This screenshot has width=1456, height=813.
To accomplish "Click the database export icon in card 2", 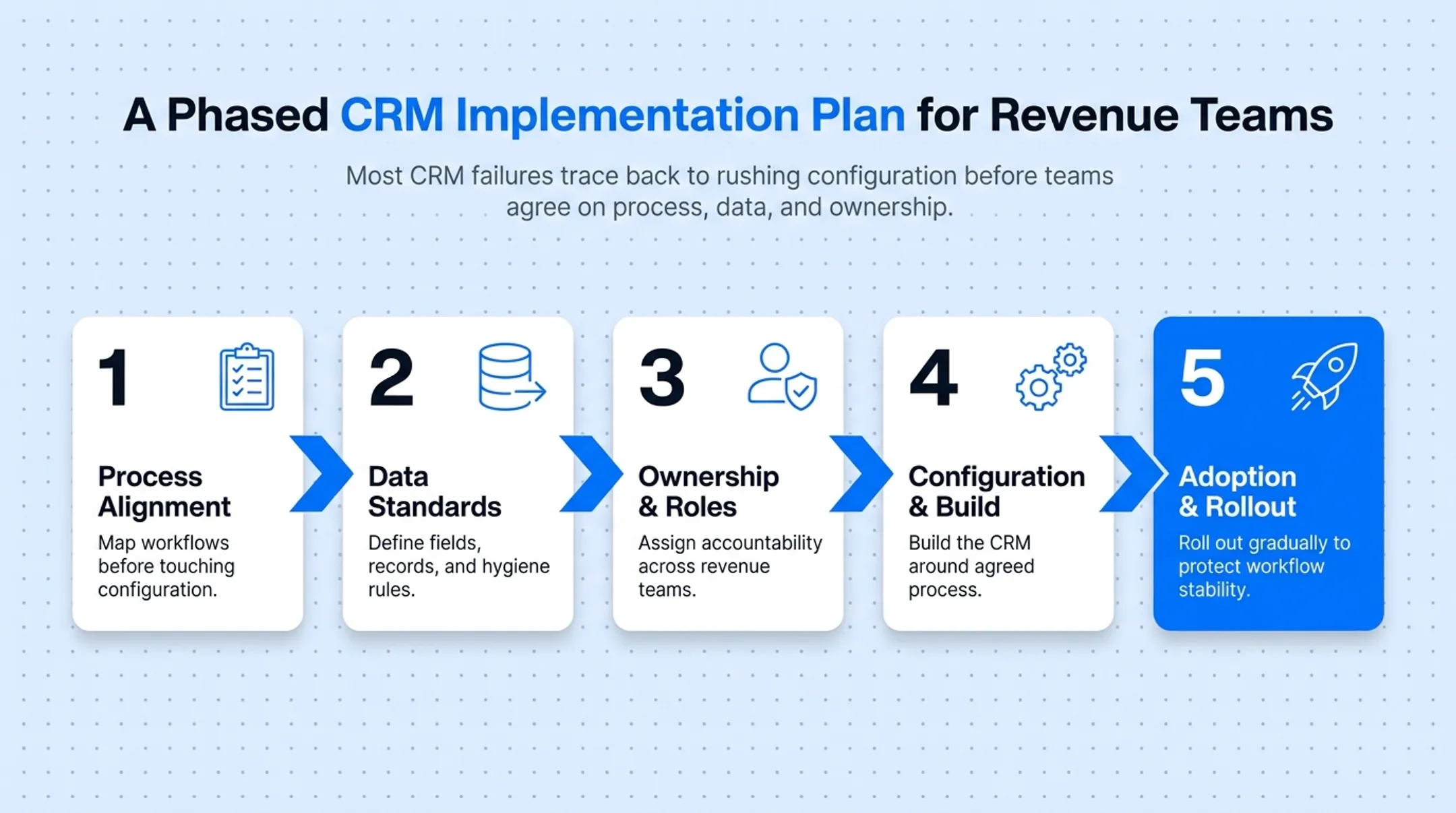I will coord(512,377).
